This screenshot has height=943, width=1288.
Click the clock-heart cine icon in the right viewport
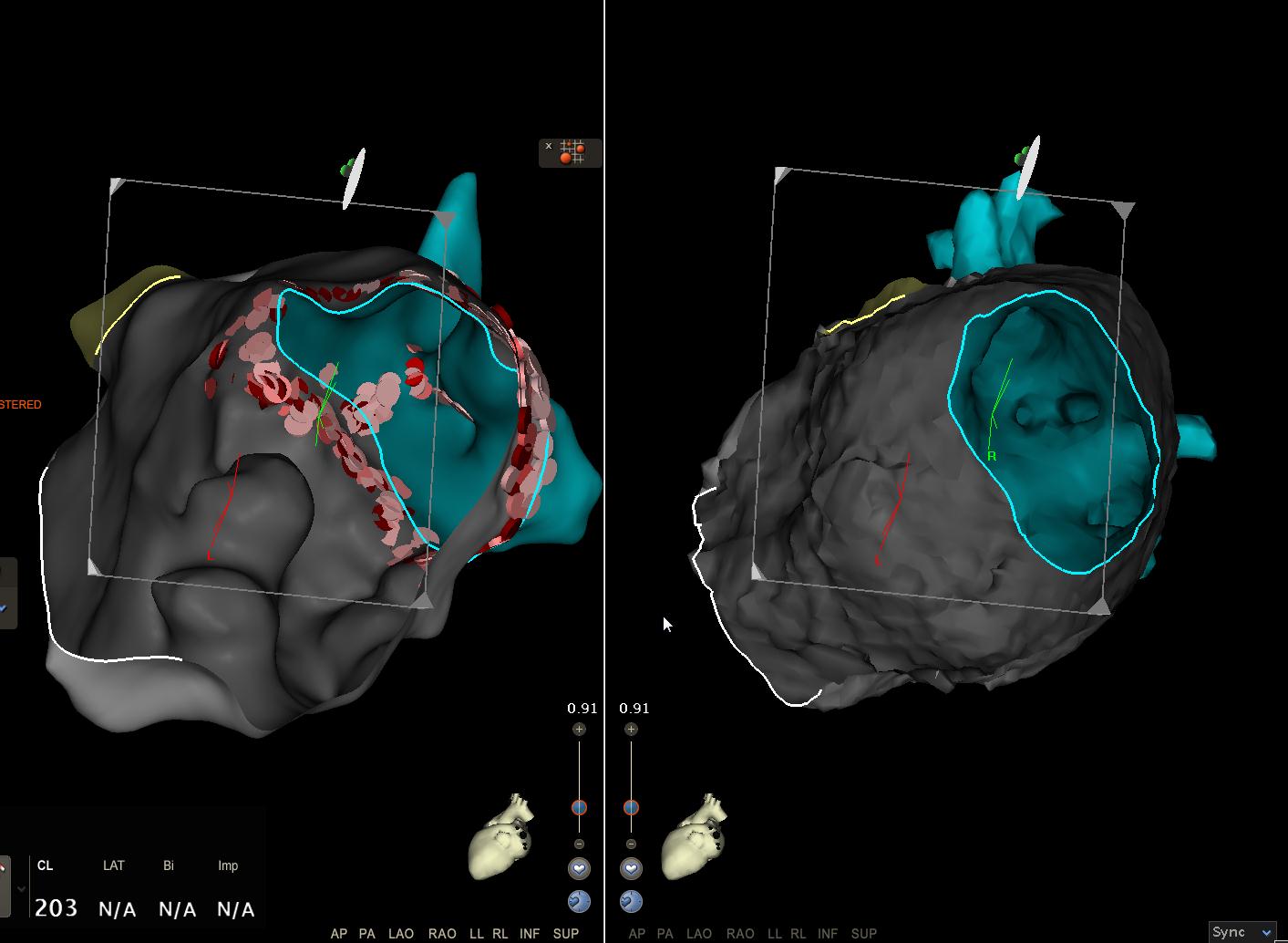click(632, 900)
